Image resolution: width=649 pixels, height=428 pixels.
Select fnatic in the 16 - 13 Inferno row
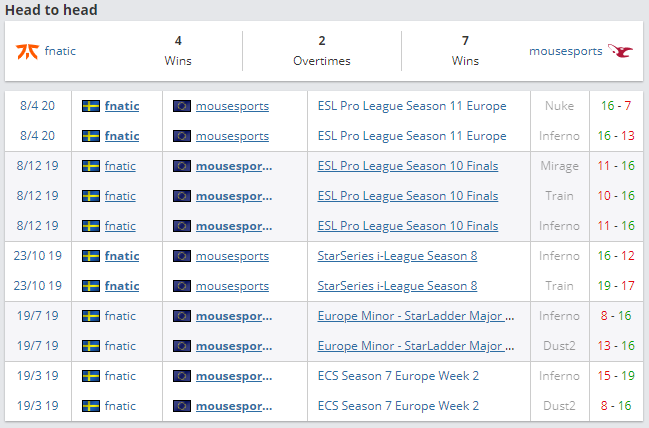click(122, 136)
